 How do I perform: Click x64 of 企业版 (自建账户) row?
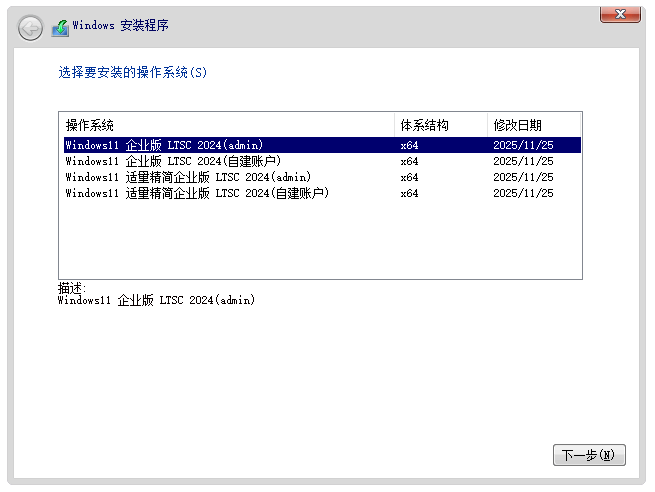tap(409, 161)
